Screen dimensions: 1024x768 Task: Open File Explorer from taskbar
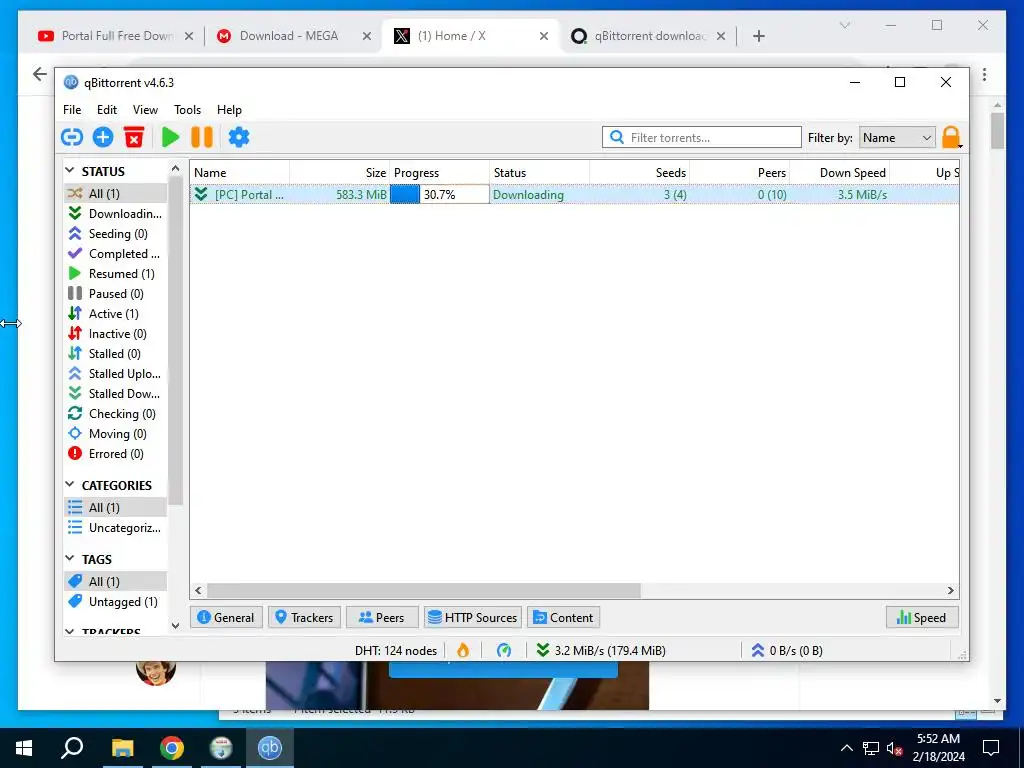123,748
